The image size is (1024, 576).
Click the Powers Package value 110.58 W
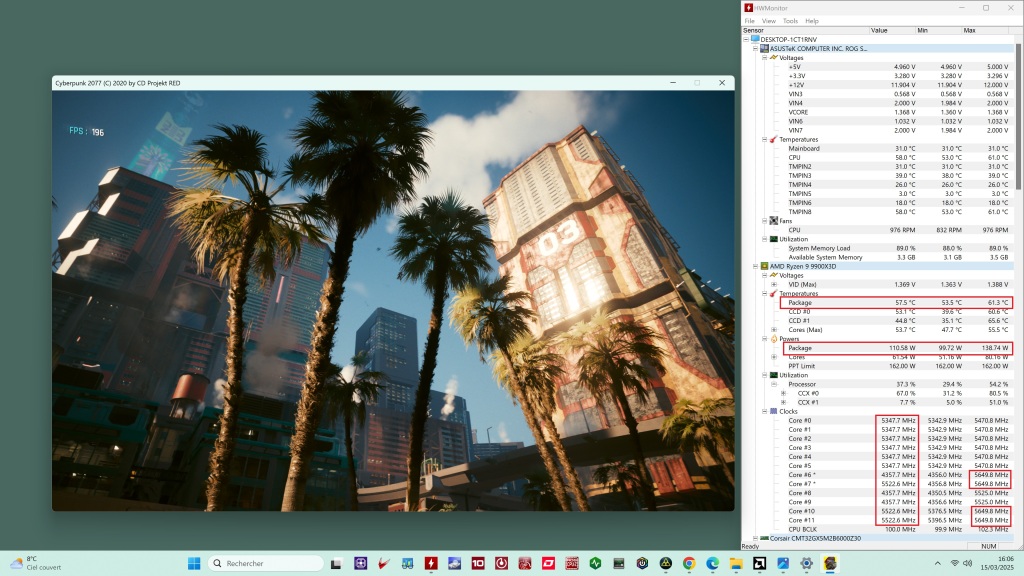pos(903,348)
